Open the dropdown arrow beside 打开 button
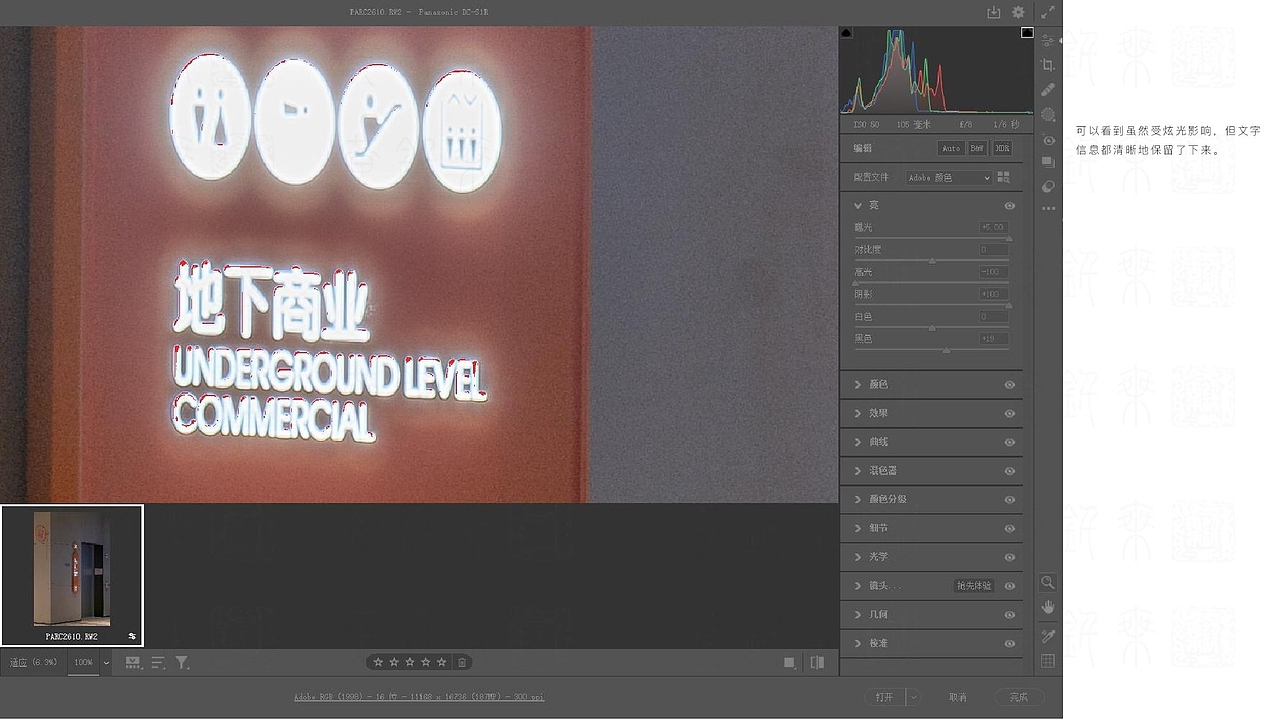The width and height of the screenshot is (1280, 720). [x=914, y=697]
